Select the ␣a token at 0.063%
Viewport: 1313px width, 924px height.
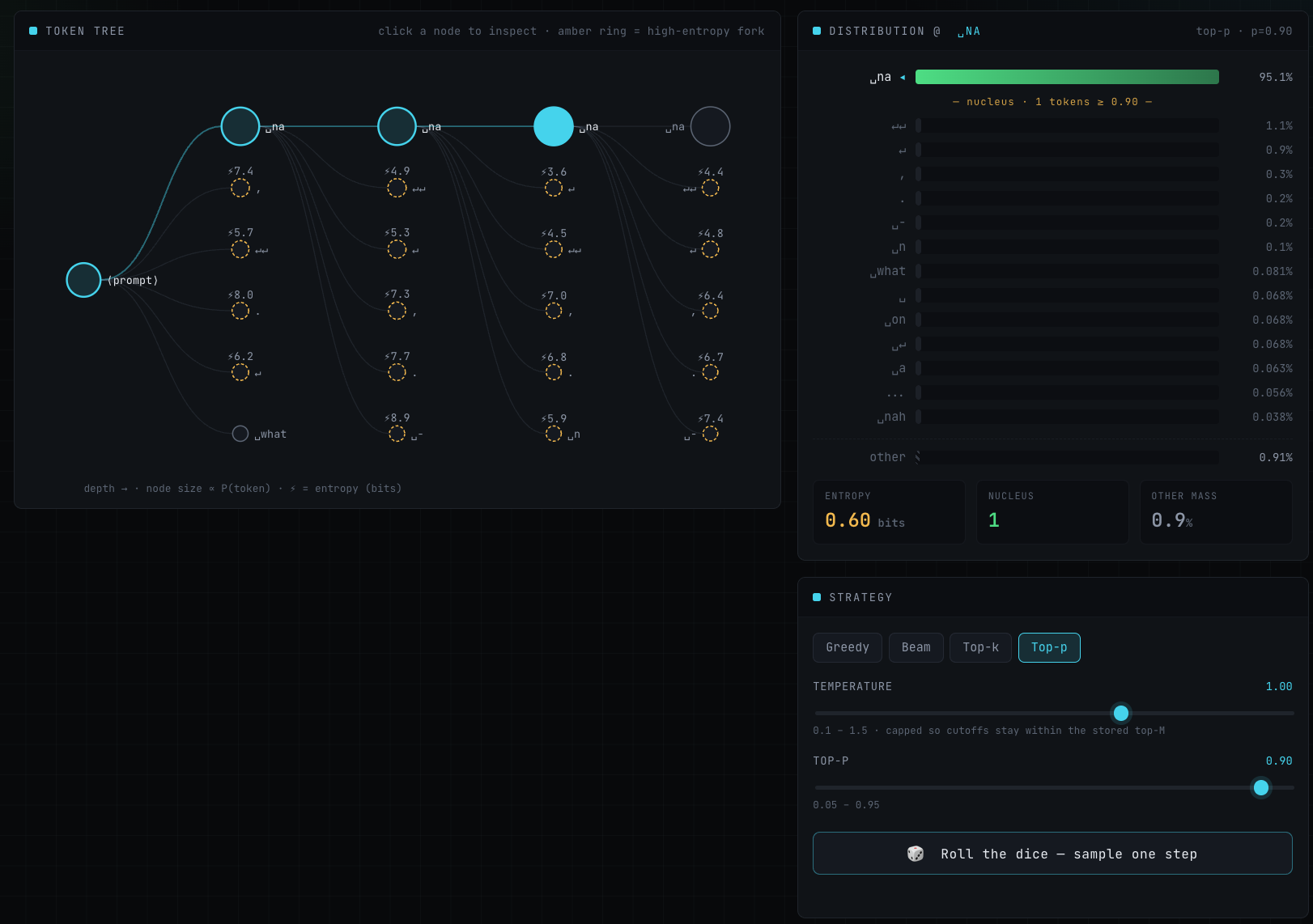tap(1052, 368)
